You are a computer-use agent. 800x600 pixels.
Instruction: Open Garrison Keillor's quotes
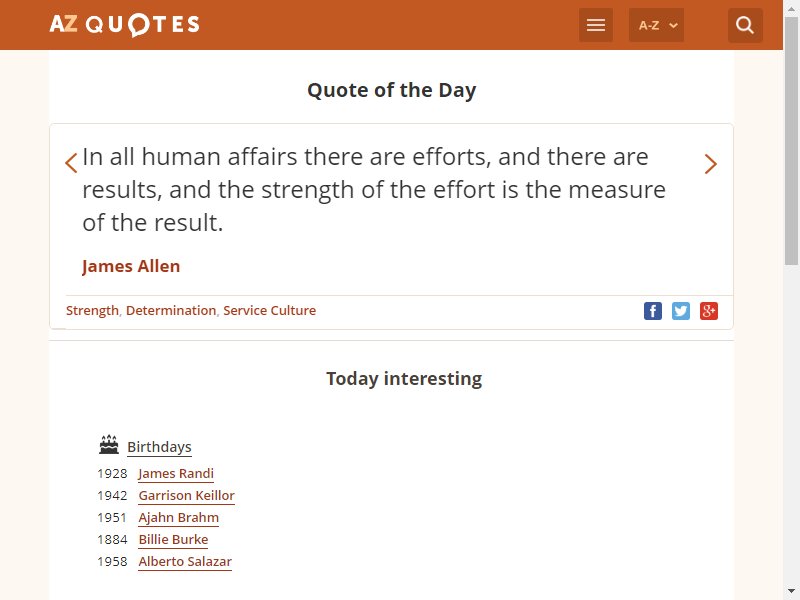coord(187,495)
